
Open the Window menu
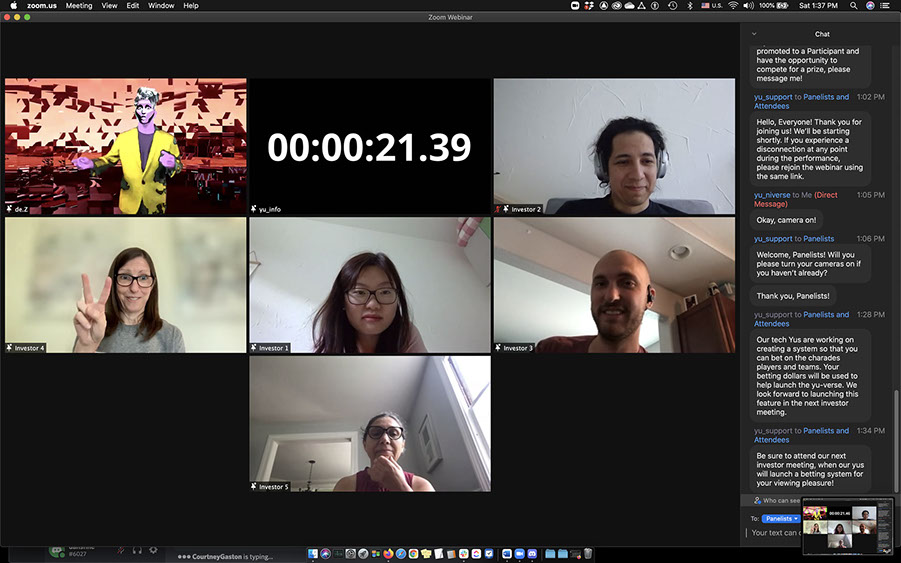tap(161, 6)
